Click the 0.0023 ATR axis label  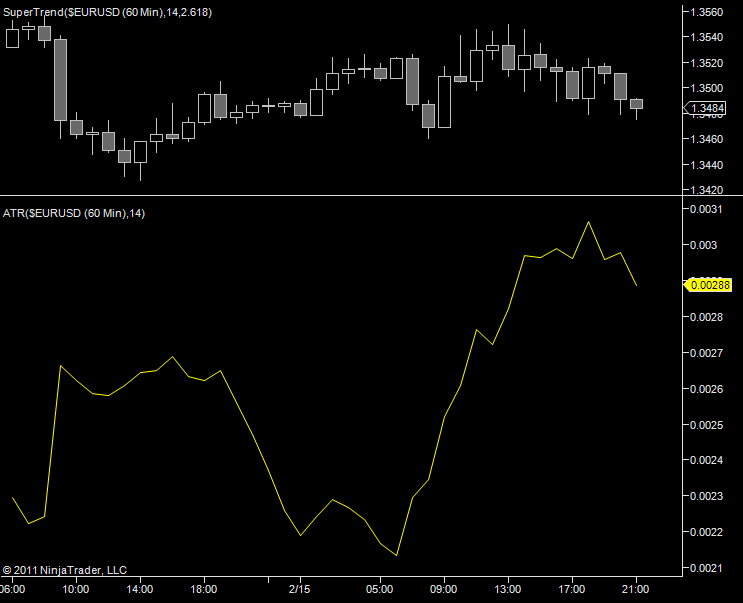707,496
